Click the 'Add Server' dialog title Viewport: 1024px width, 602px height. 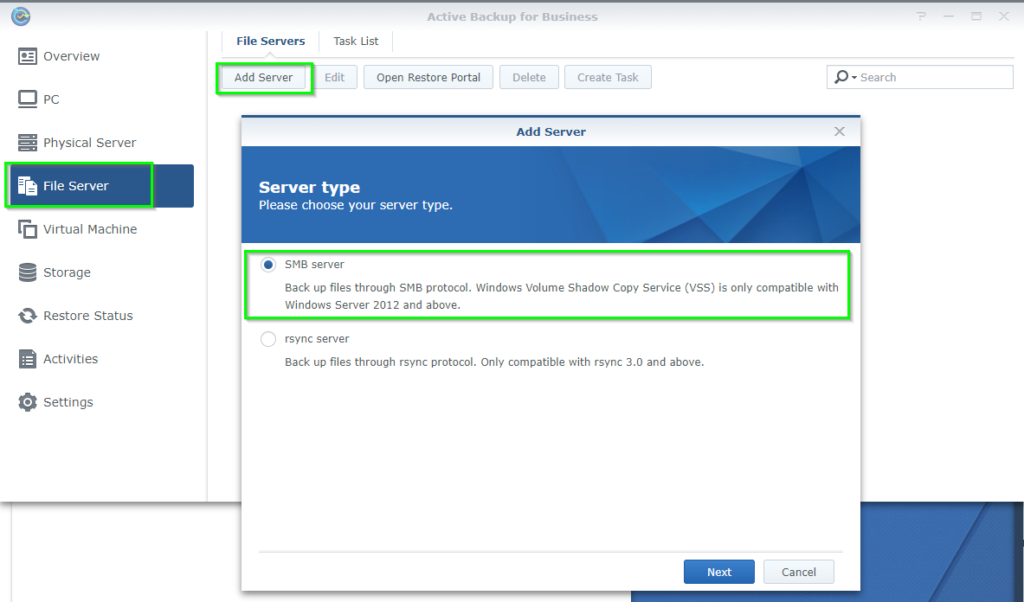(551, 132)
